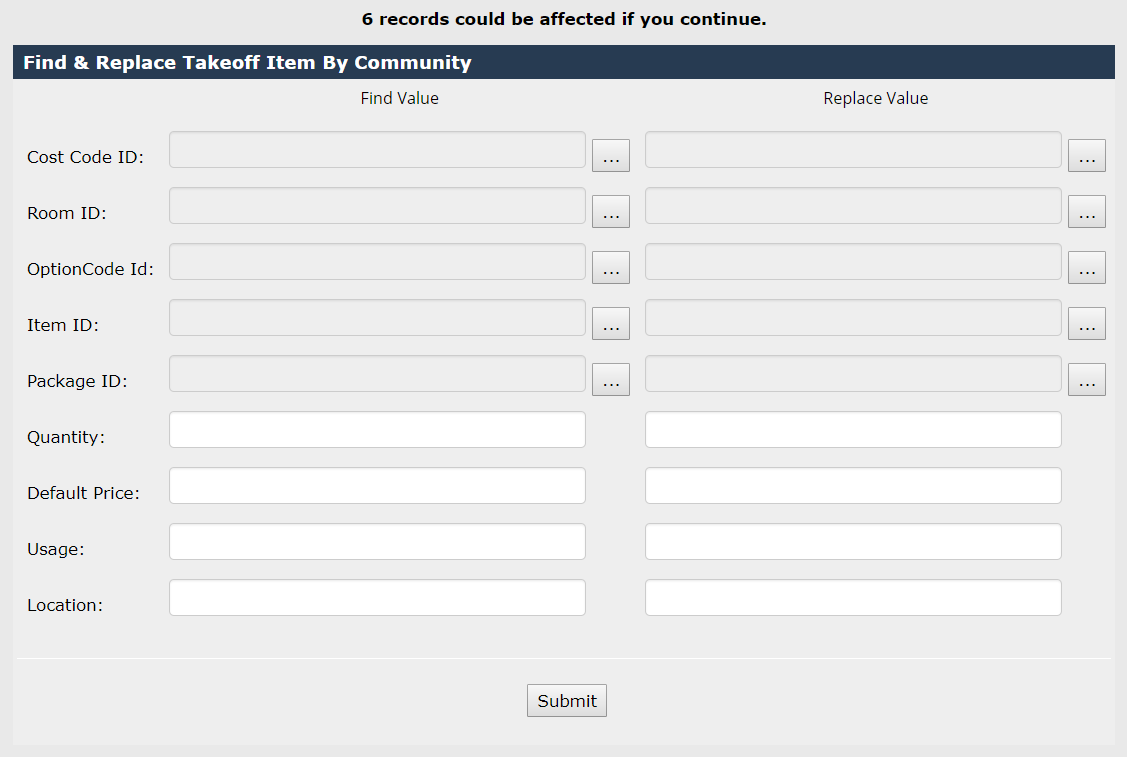Click the Submit button
This screenshot has height=757, width=1127.
point(567,701)
